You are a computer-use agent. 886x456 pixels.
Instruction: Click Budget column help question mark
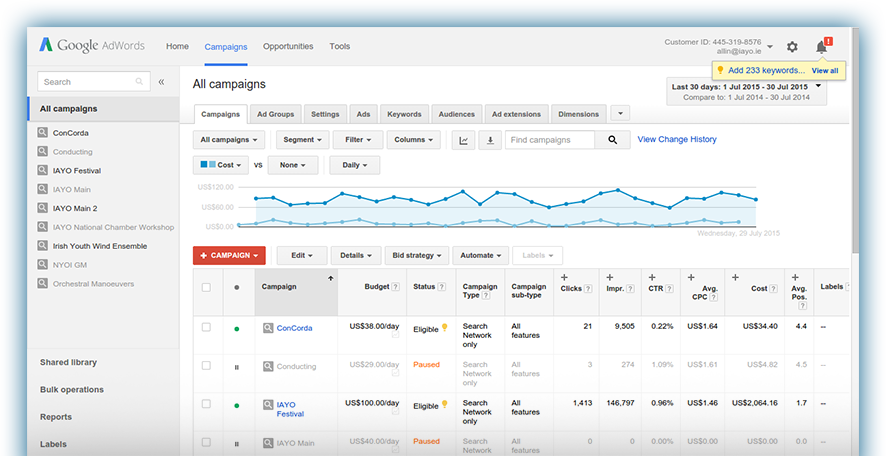396,287
